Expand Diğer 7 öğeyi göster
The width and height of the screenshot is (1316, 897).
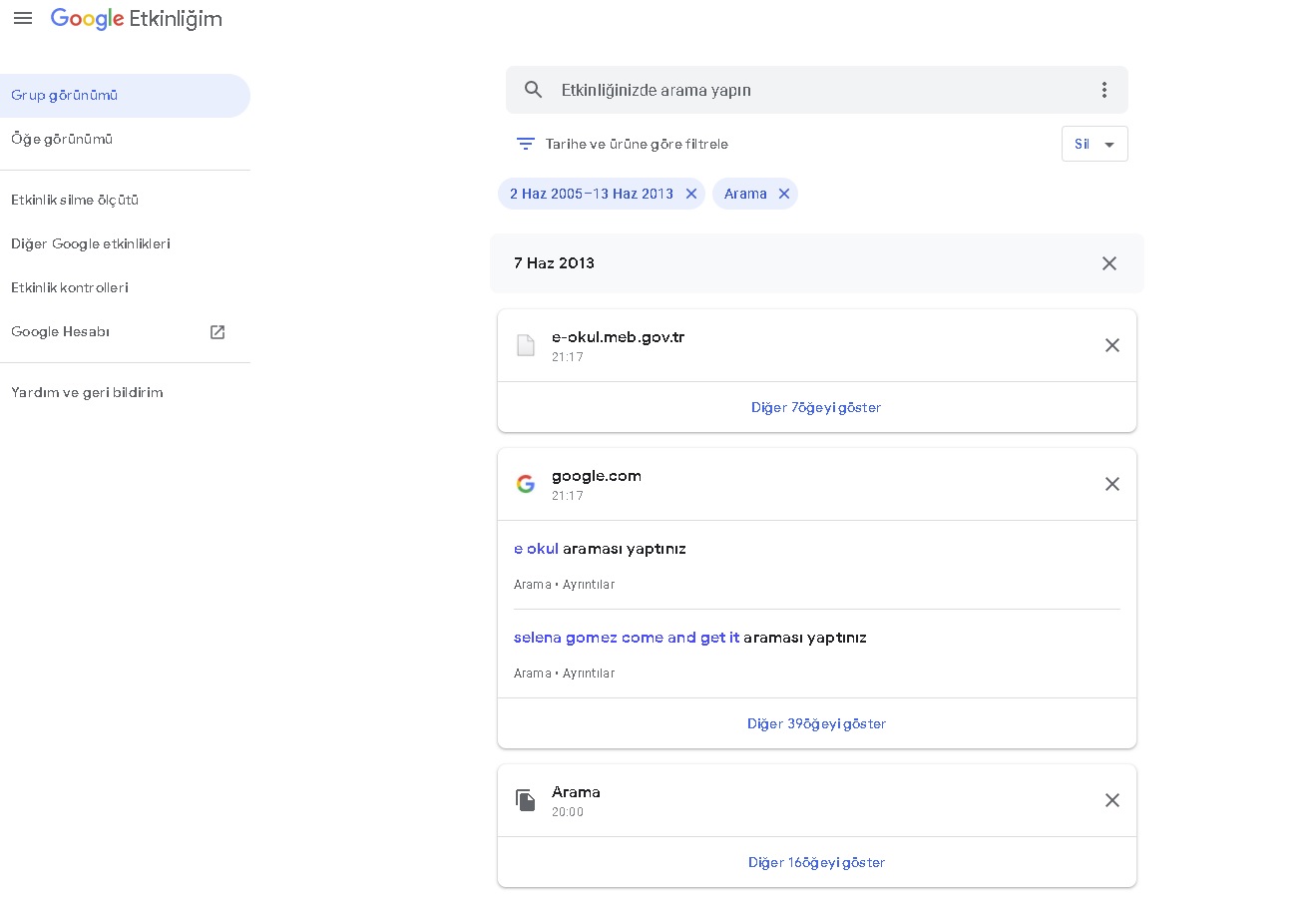816,407
